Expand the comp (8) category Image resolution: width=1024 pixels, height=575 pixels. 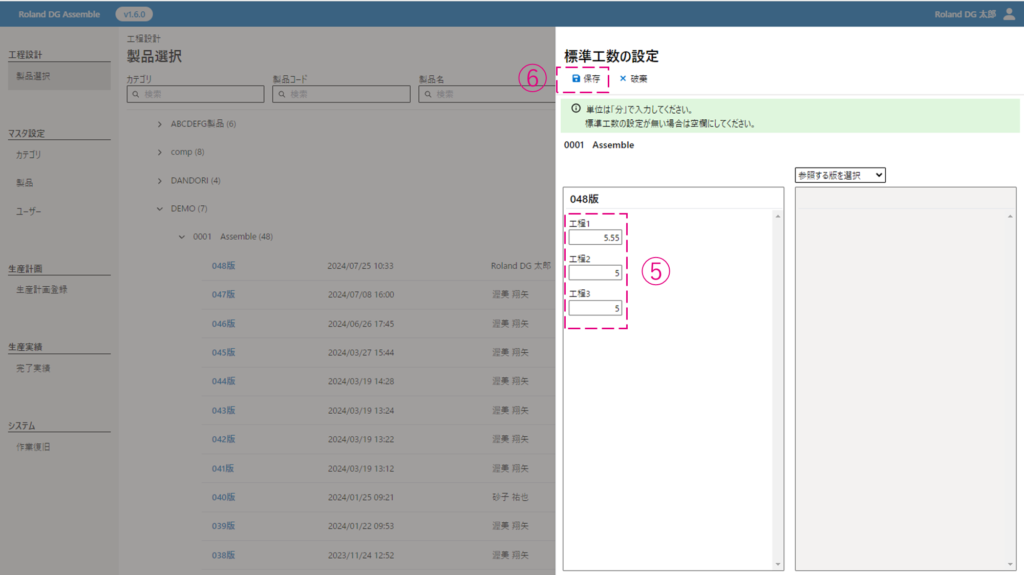[x=161, y=152]
